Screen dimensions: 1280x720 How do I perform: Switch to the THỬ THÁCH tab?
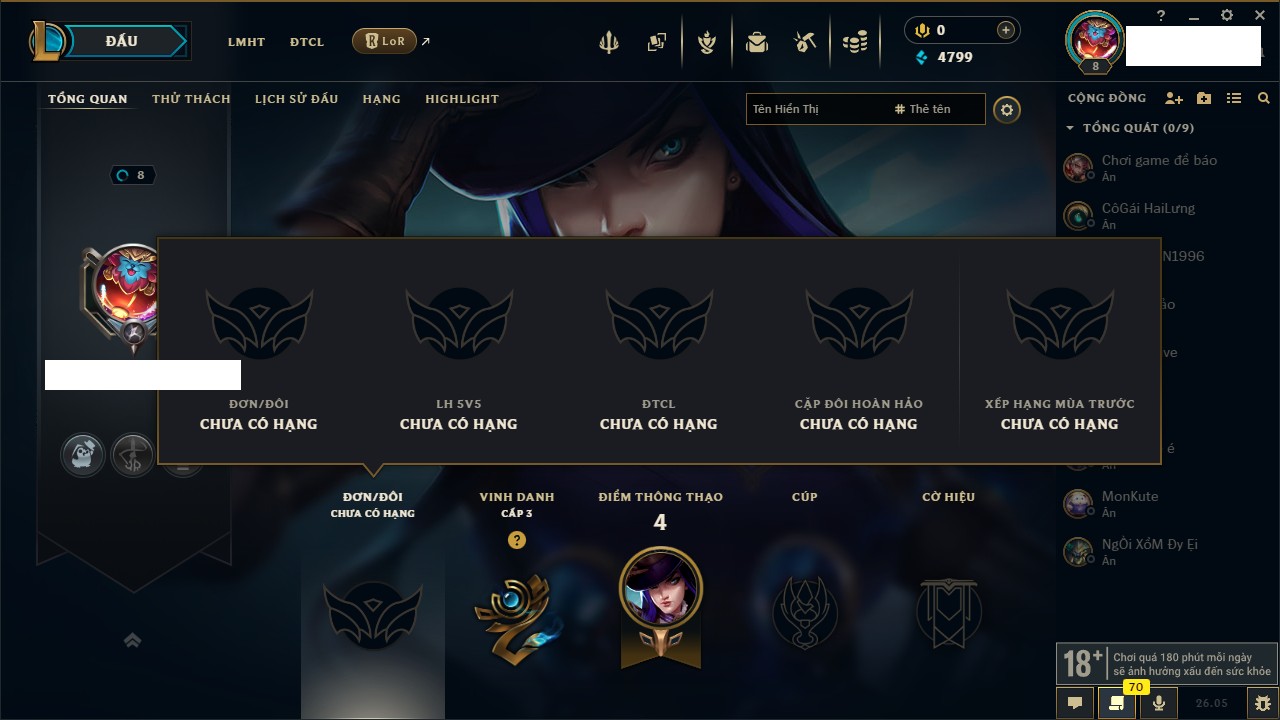191,99
